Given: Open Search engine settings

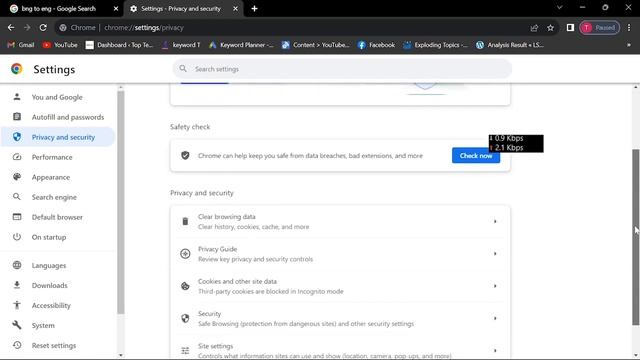Looking at the screenshot, I should point(57,197).
